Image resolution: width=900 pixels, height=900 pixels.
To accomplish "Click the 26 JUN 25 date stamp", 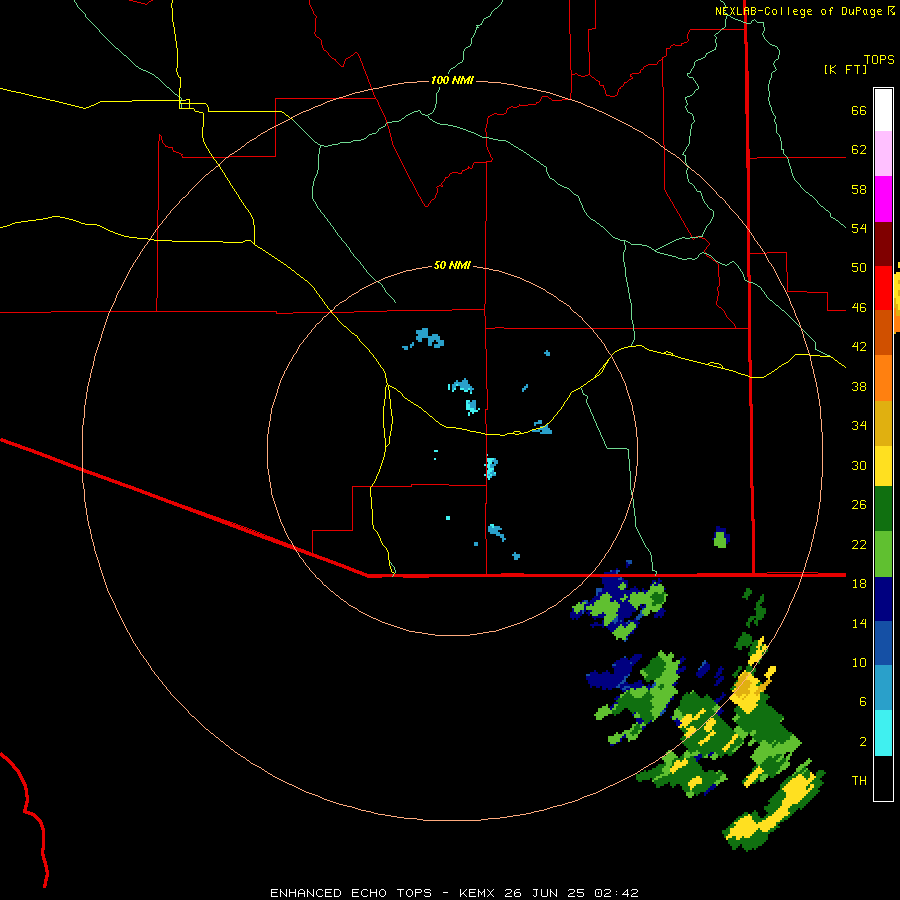I will [544, 893].
